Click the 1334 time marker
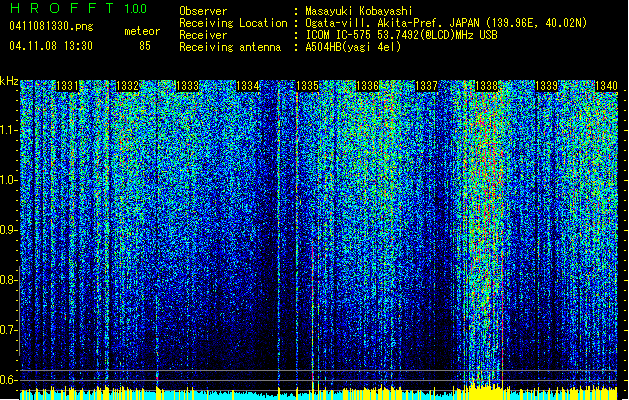The height and width of the screenshot is (400, 629). point(248,86)
